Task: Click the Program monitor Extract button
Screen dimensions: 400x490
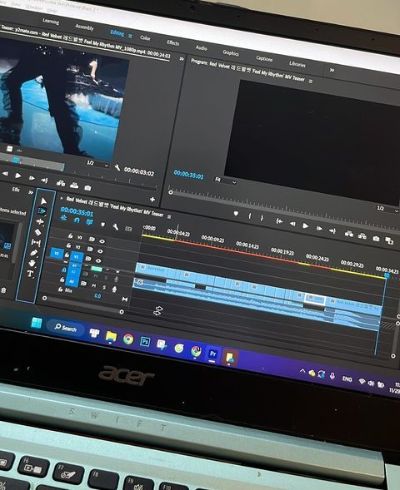Action: tap(362, 236)
